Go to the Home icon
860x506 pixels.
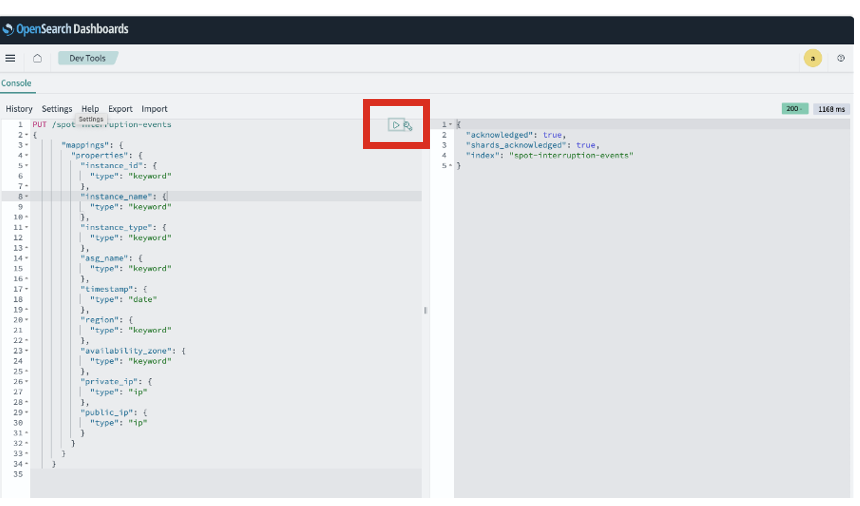tap(37, 58)
